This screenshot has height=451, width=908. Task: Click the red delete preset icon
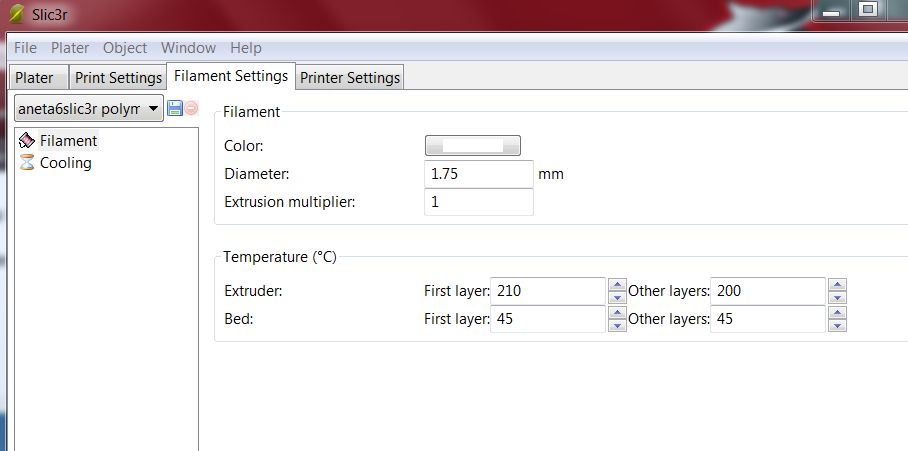[x=191, y=108]
